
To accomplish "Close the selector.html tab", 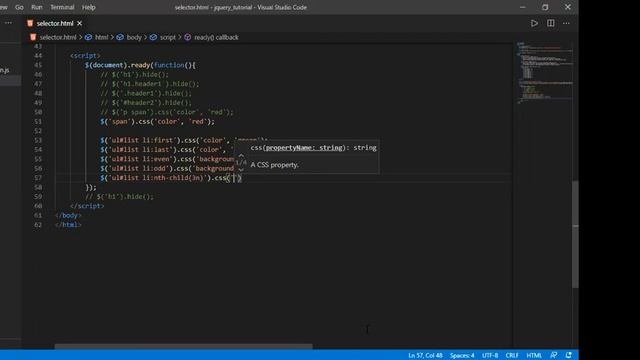I will tap(80, 23).
